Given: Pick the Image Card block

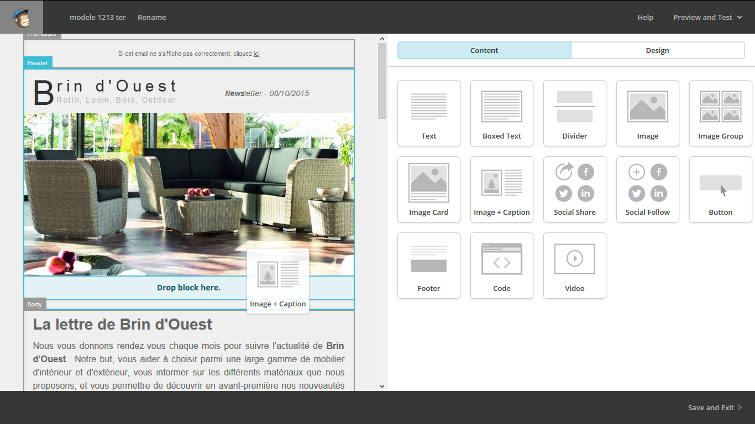Looking at the screenshot, I should click(429, 190).
